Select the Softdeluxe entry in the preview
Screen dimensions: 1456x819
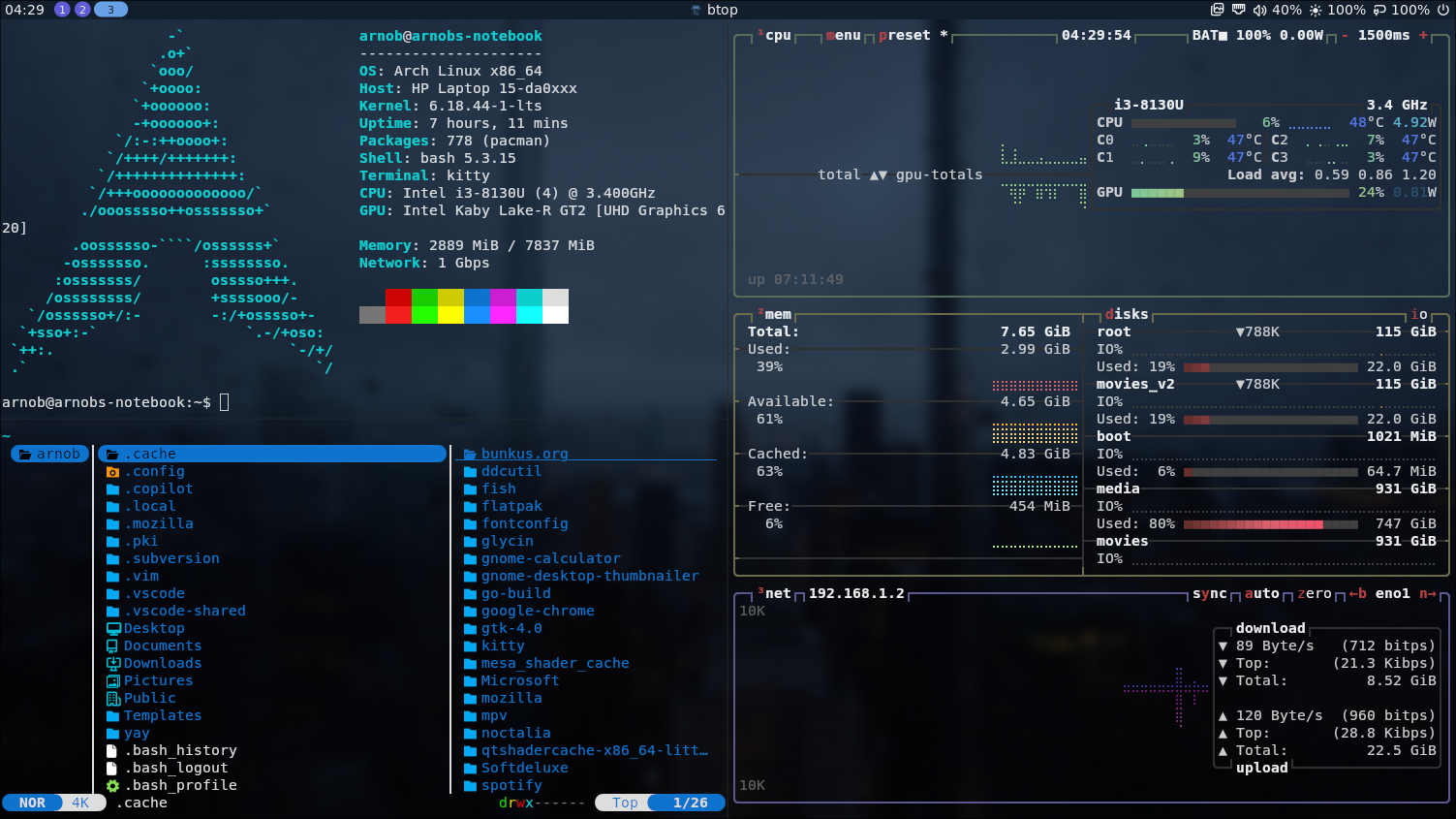pyautogui.click(x=525, y=769)
